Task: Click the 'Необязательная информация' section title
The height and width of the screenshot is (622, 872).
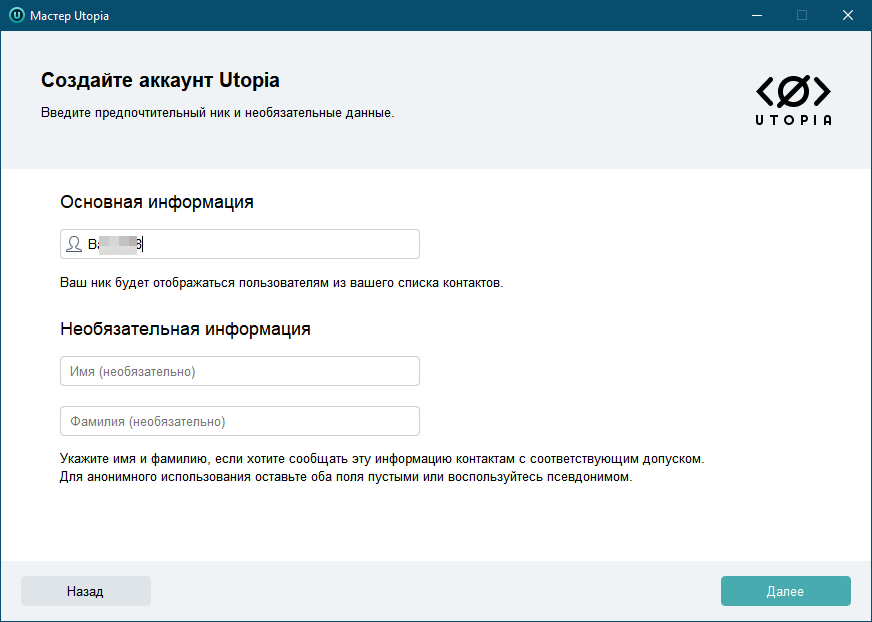Action: click(x=185, y=329)
